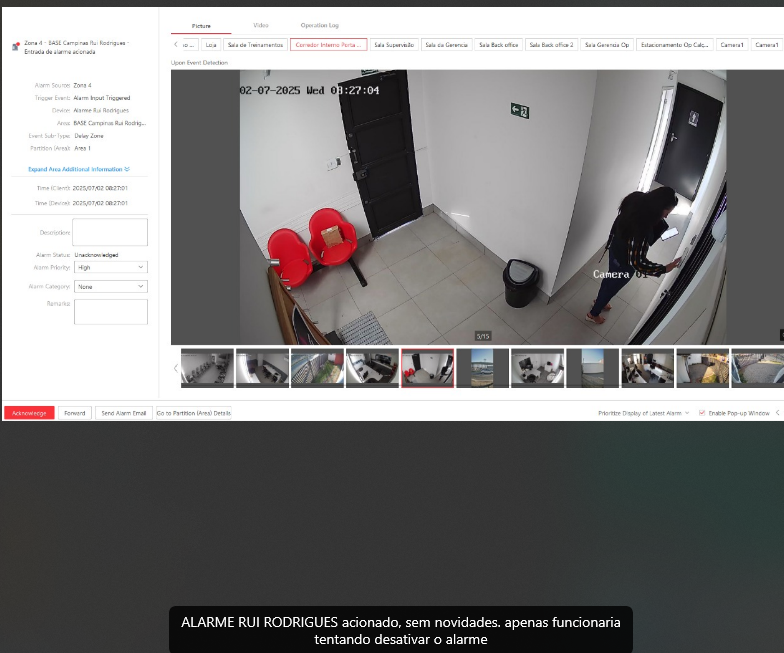Screen dimensions: 784x653
Task: Select the Sala Gerencia Op camera tab
Action: click(607, 44)
